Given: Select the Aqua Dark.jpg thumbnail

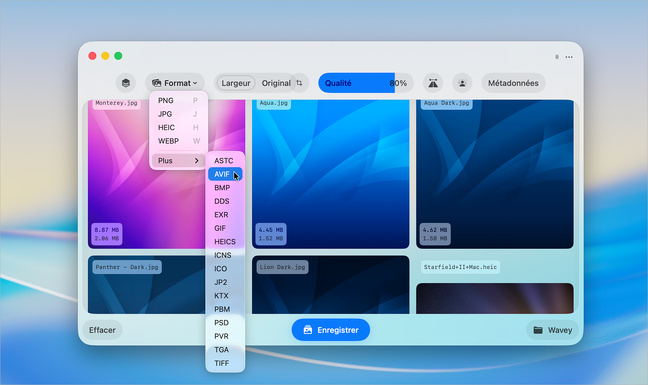Looking at the screenshot, I should point(495,174).
